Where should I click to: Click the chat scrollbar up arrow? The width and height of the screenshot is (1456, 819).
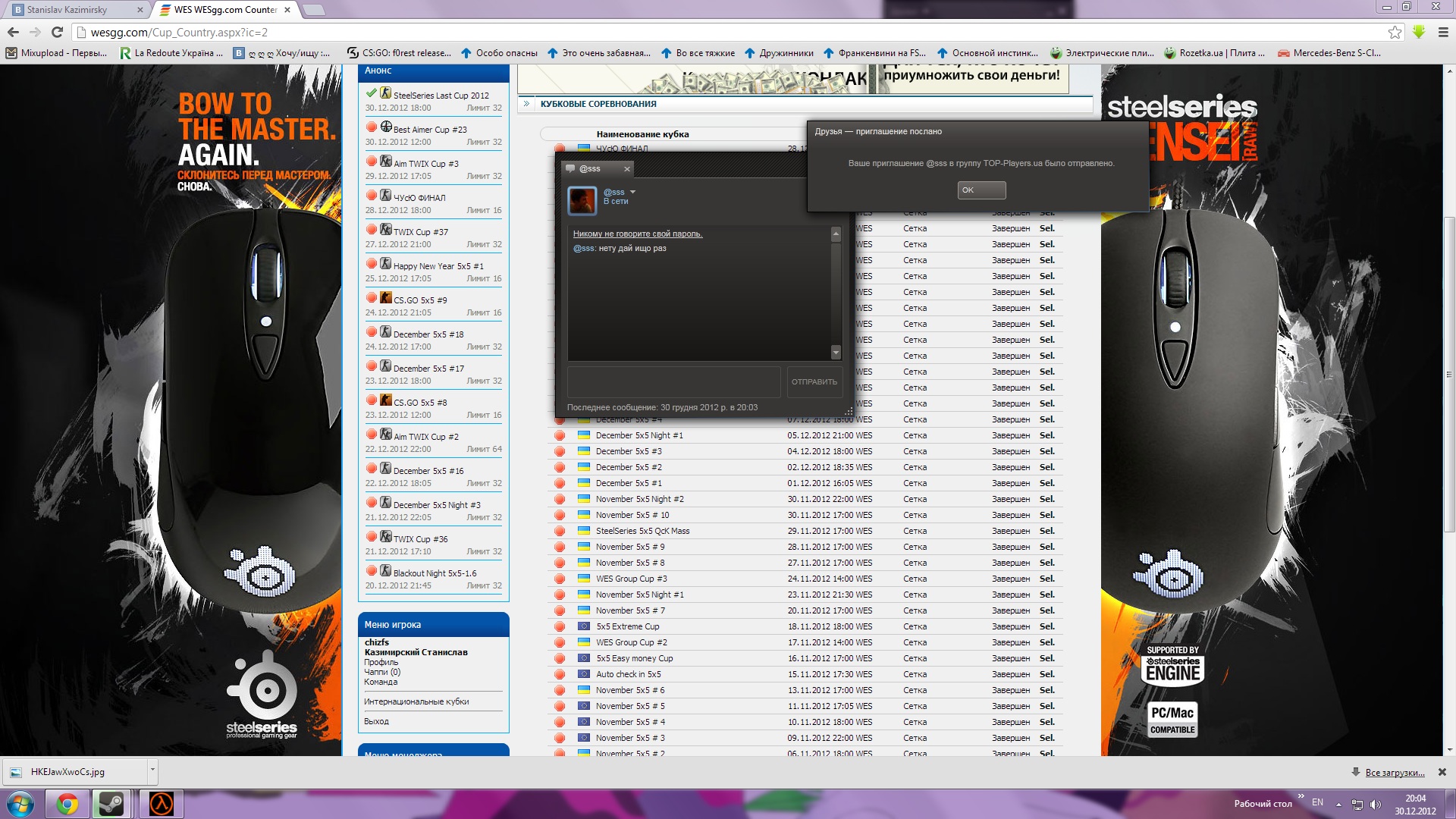click(836, 234)
